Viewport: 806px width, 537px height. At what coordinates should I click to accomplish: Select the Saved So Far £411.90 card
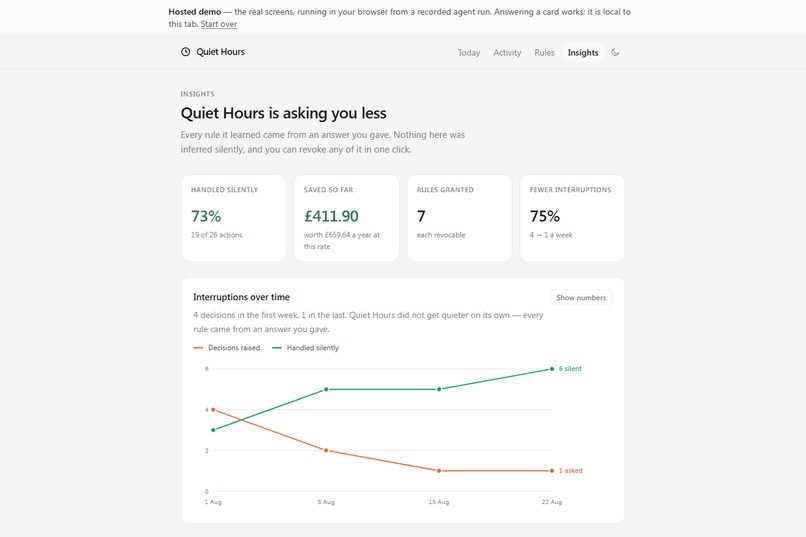tap(346, 218)
